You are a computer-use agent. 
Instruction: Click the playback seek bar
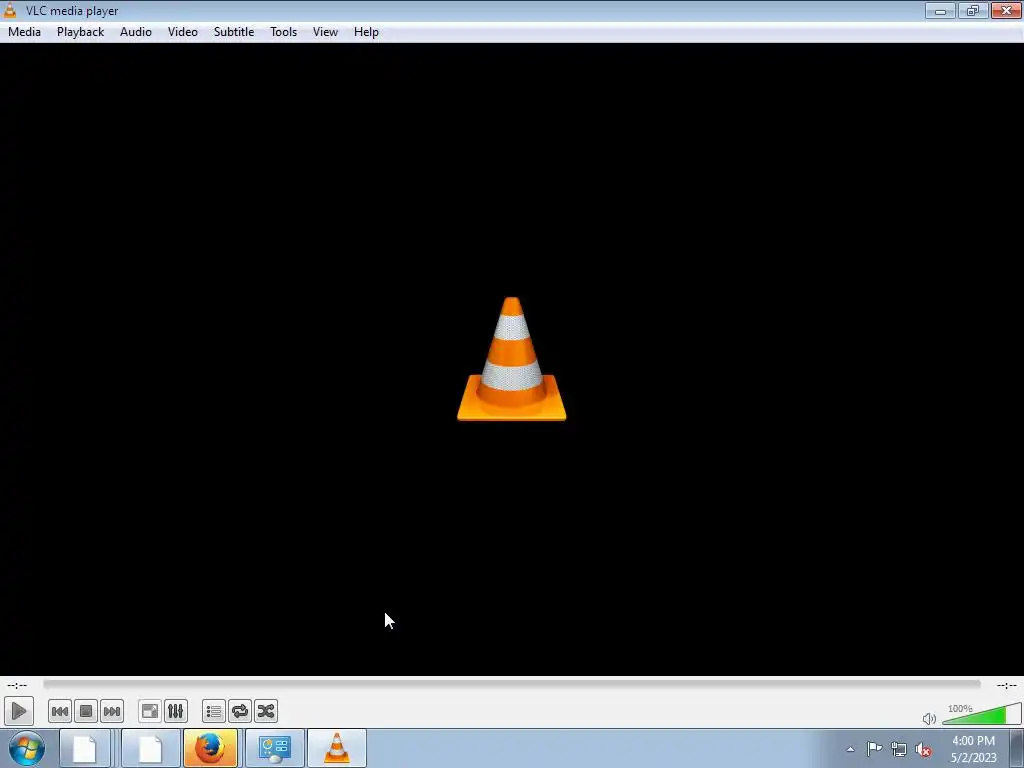[512, 684]
